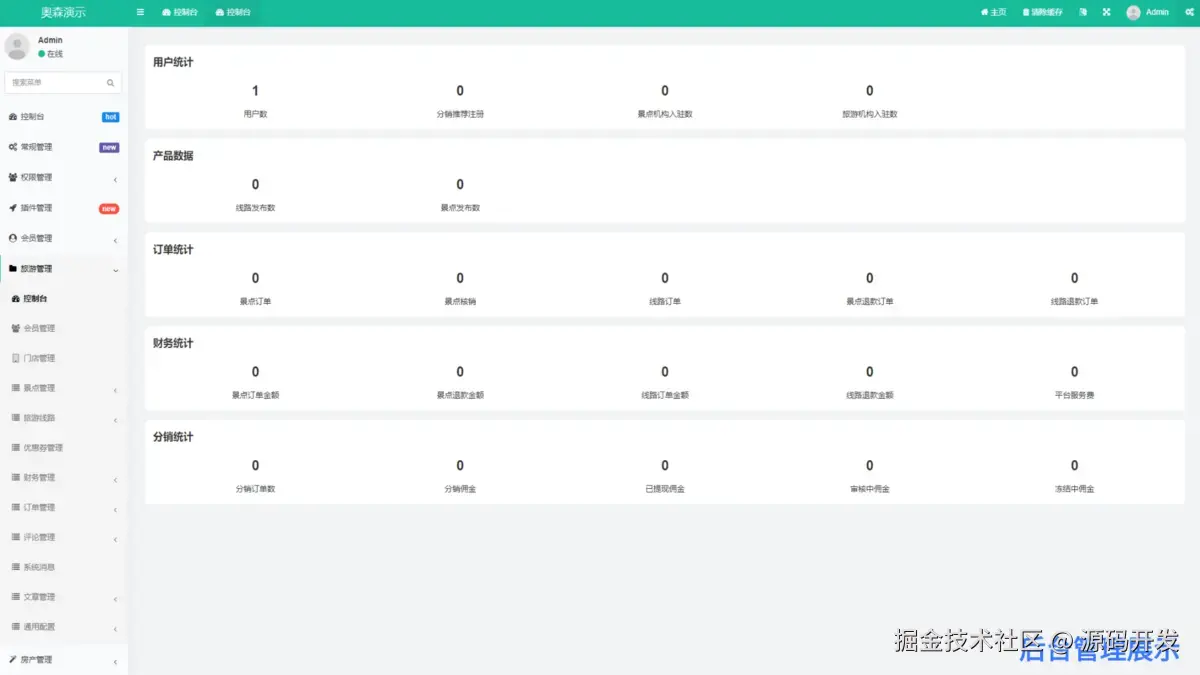Expand 旅游线路 submenu chevron
Screen dimensions: 1200x675
click(115, 420)
